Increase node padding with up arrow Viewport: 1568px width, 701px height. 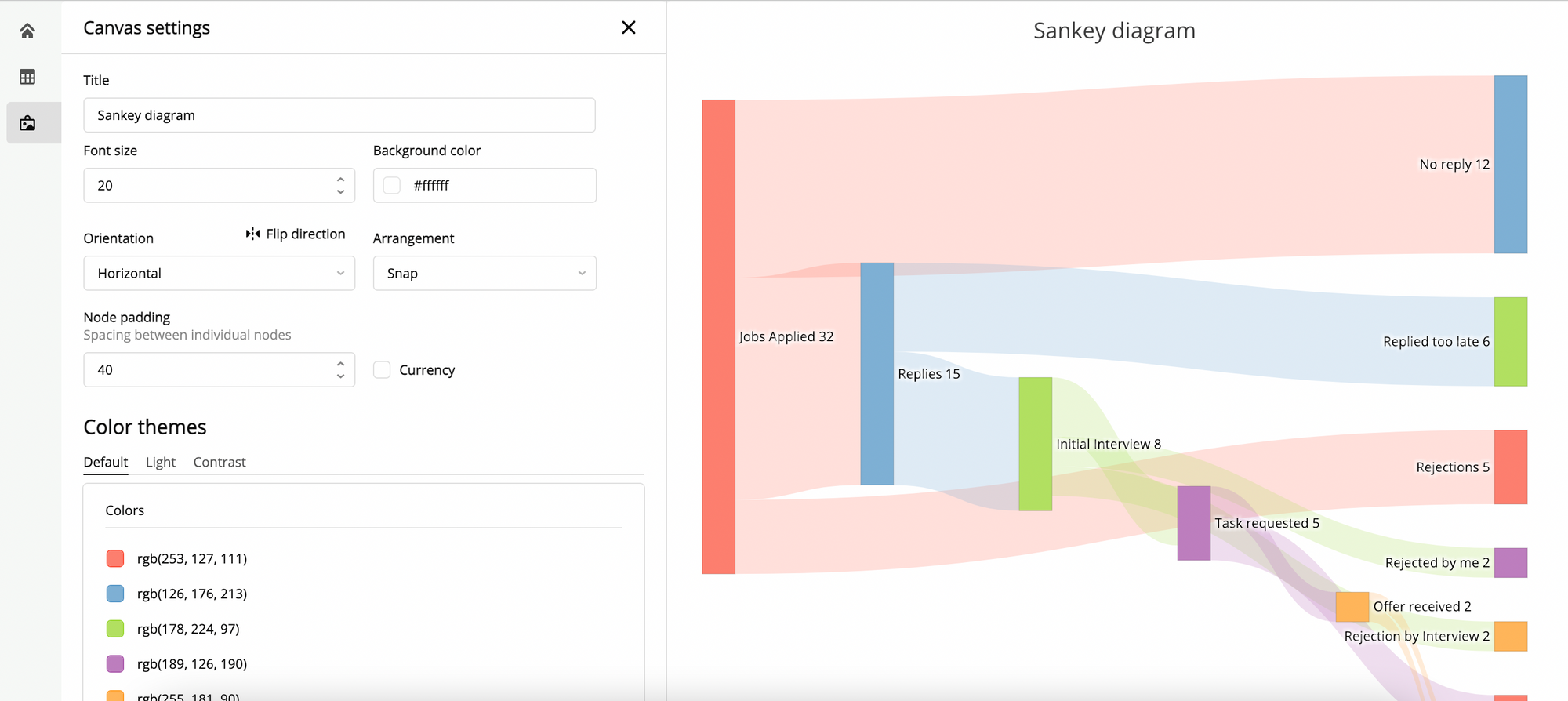[340, 364]
